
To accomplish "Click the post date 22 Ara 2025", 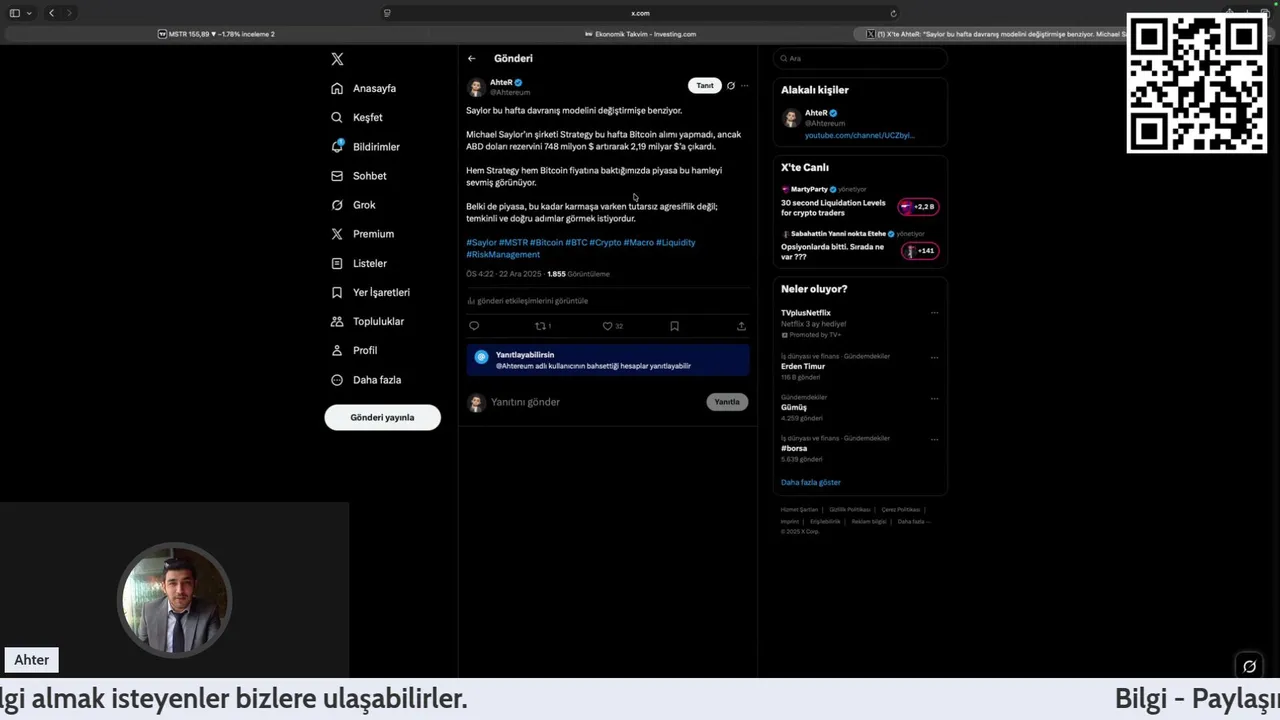I will (x=519, y=274).
